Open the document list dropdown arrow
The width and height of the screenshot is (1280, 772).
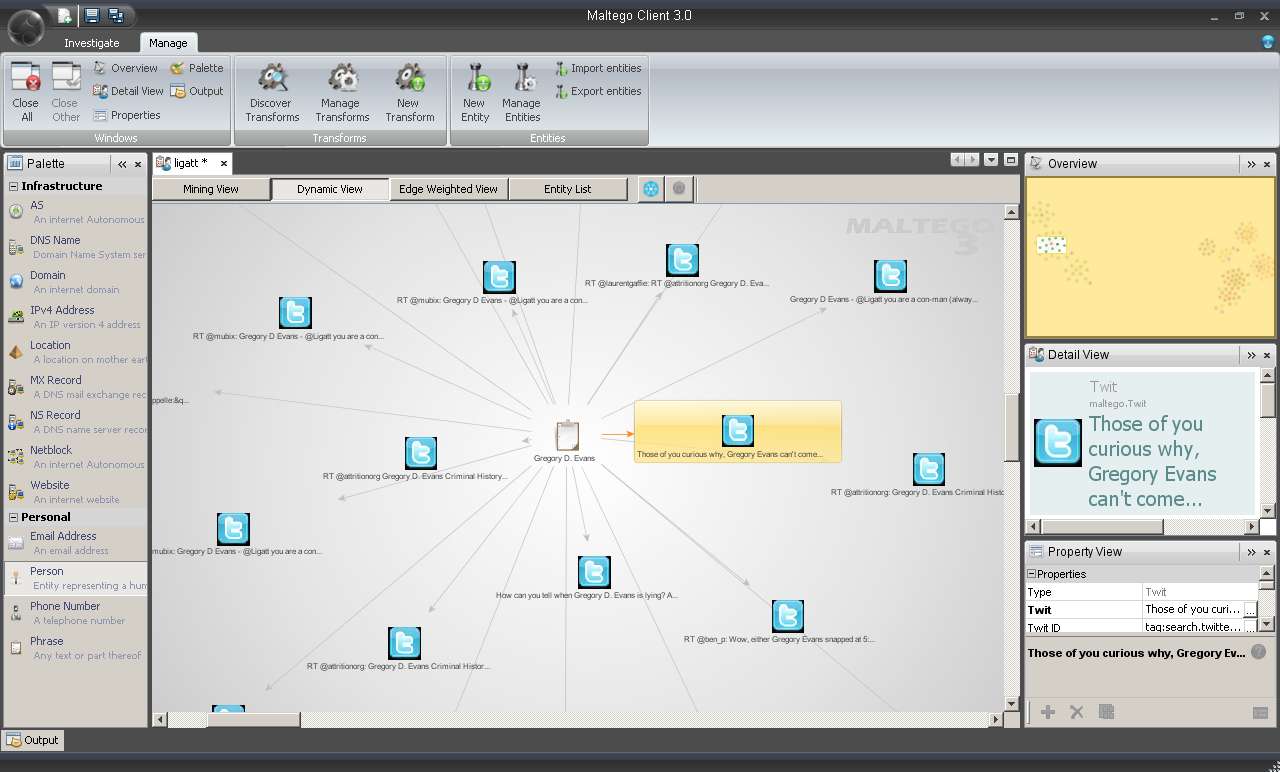tap(991, 160)
